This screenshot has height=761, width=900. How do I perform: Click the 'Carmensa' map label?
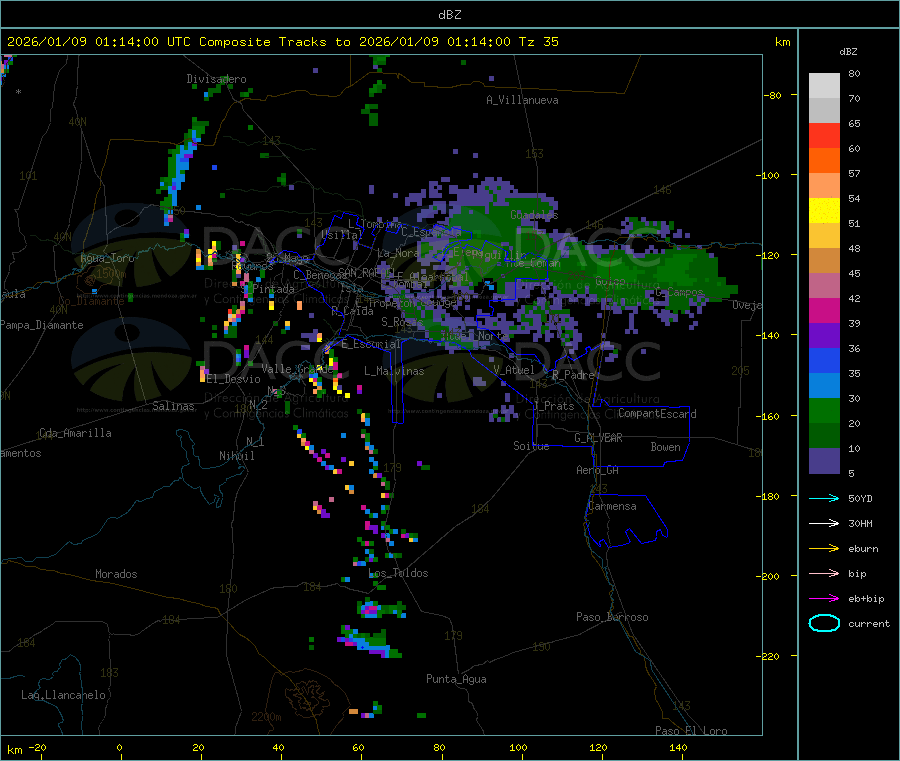pyautogui.click(x=612, y=506)
